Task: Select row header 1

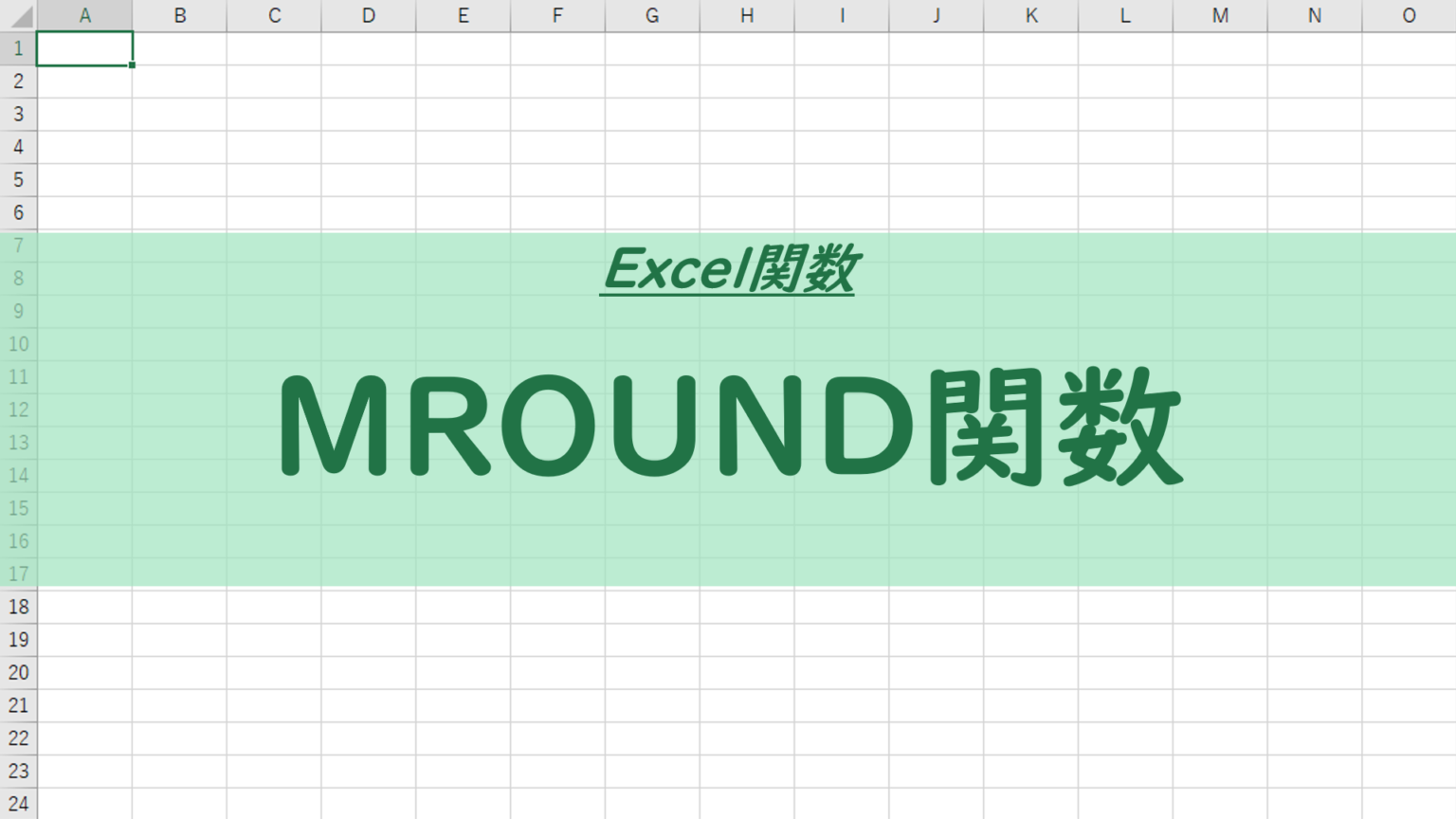Action: coord(18,48)
